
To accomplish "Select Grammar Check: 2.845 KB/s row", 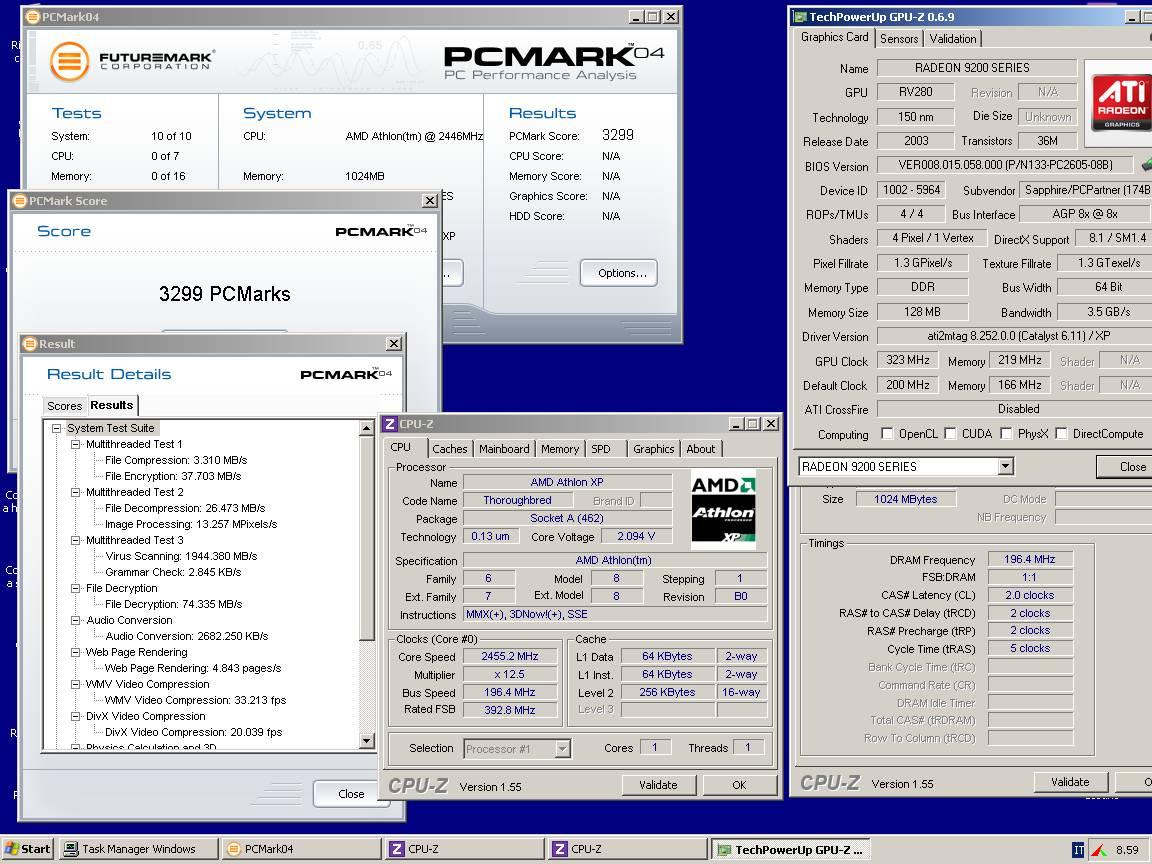I will 173,572.
